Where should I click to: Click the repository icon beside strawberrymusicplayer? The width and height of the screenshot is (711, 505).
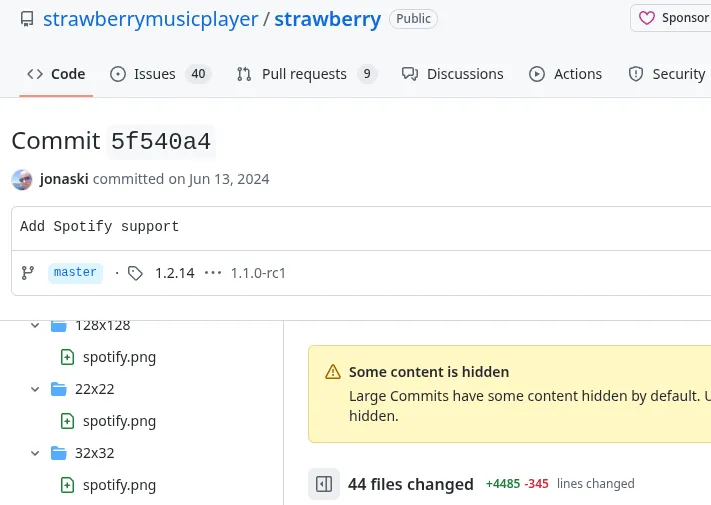coord(27,19)
